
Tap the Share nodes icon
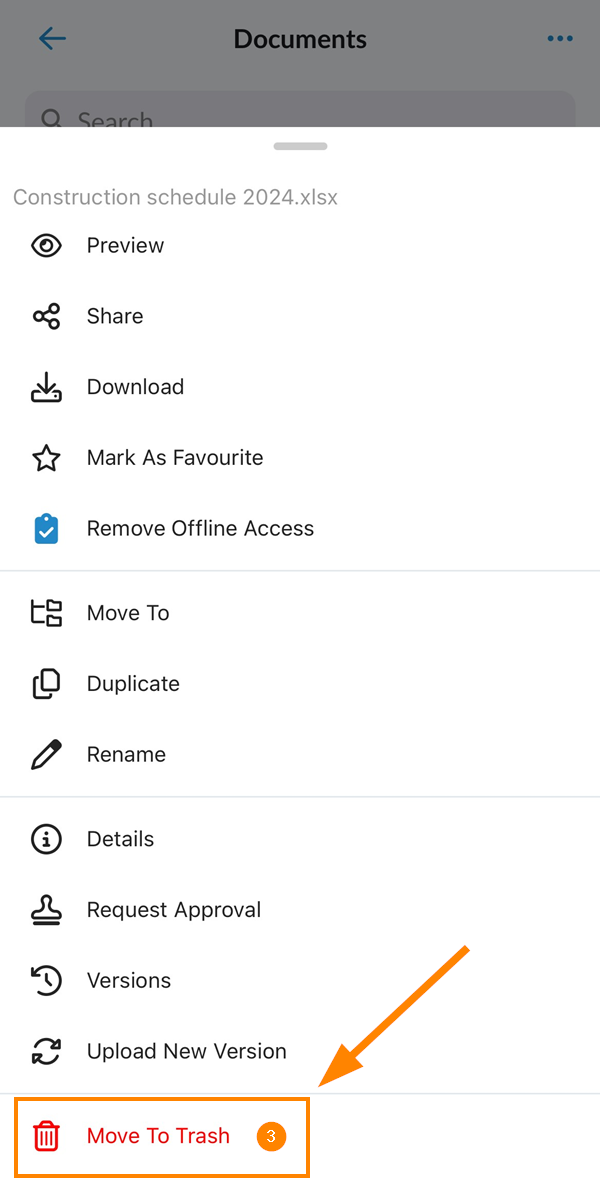coord(46,316)
